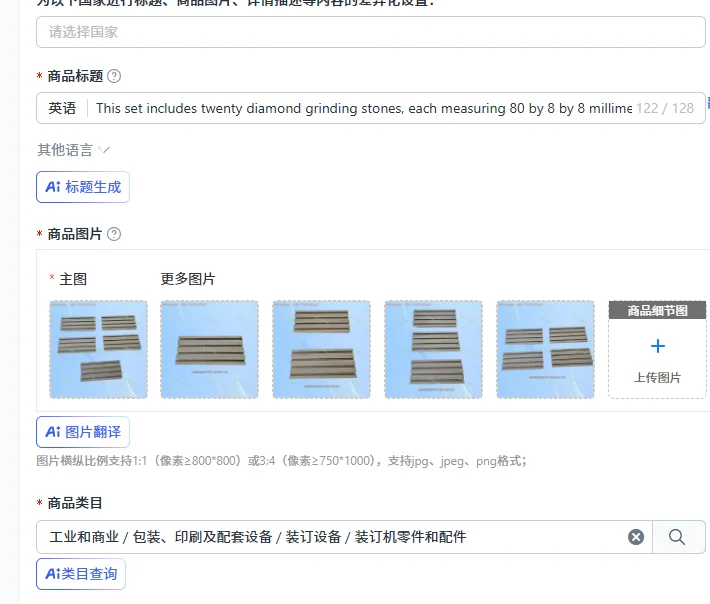Viewport: 710px width, 604px height.
Task: Click the 上传图片 label in 商品细节图 box
Action: pyautogui.click(x=657, y=378)
